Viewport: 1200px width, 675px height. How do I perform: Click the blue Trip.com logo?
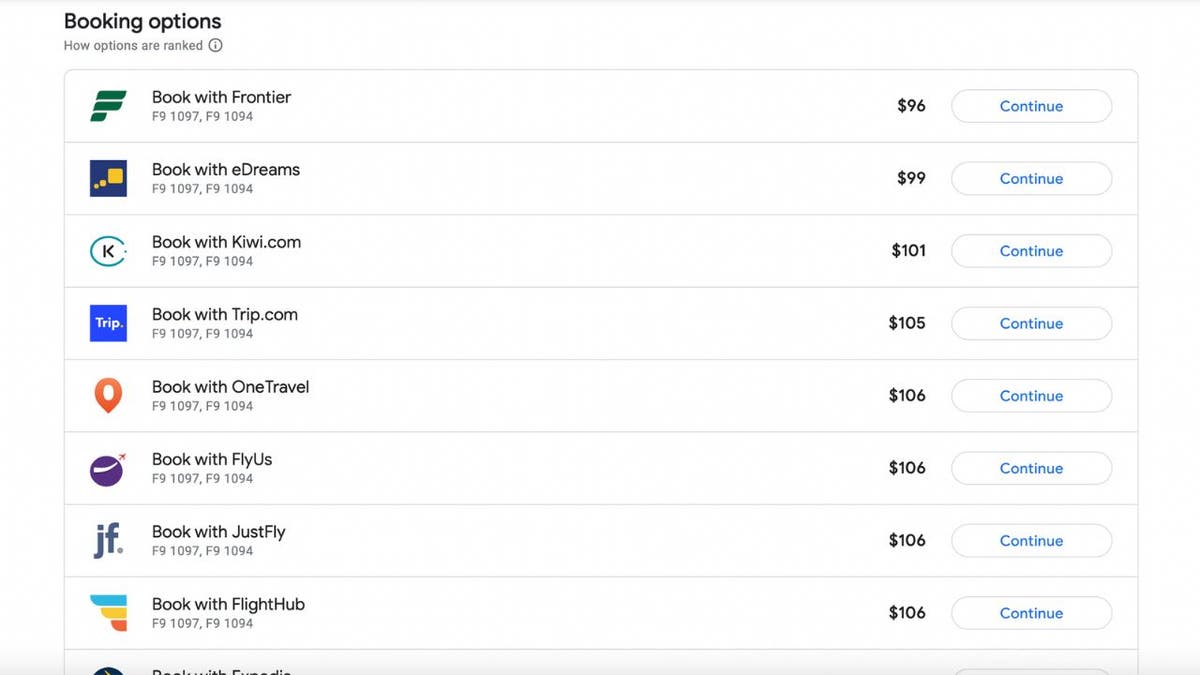pyautogui.click(x=108, y=323)
